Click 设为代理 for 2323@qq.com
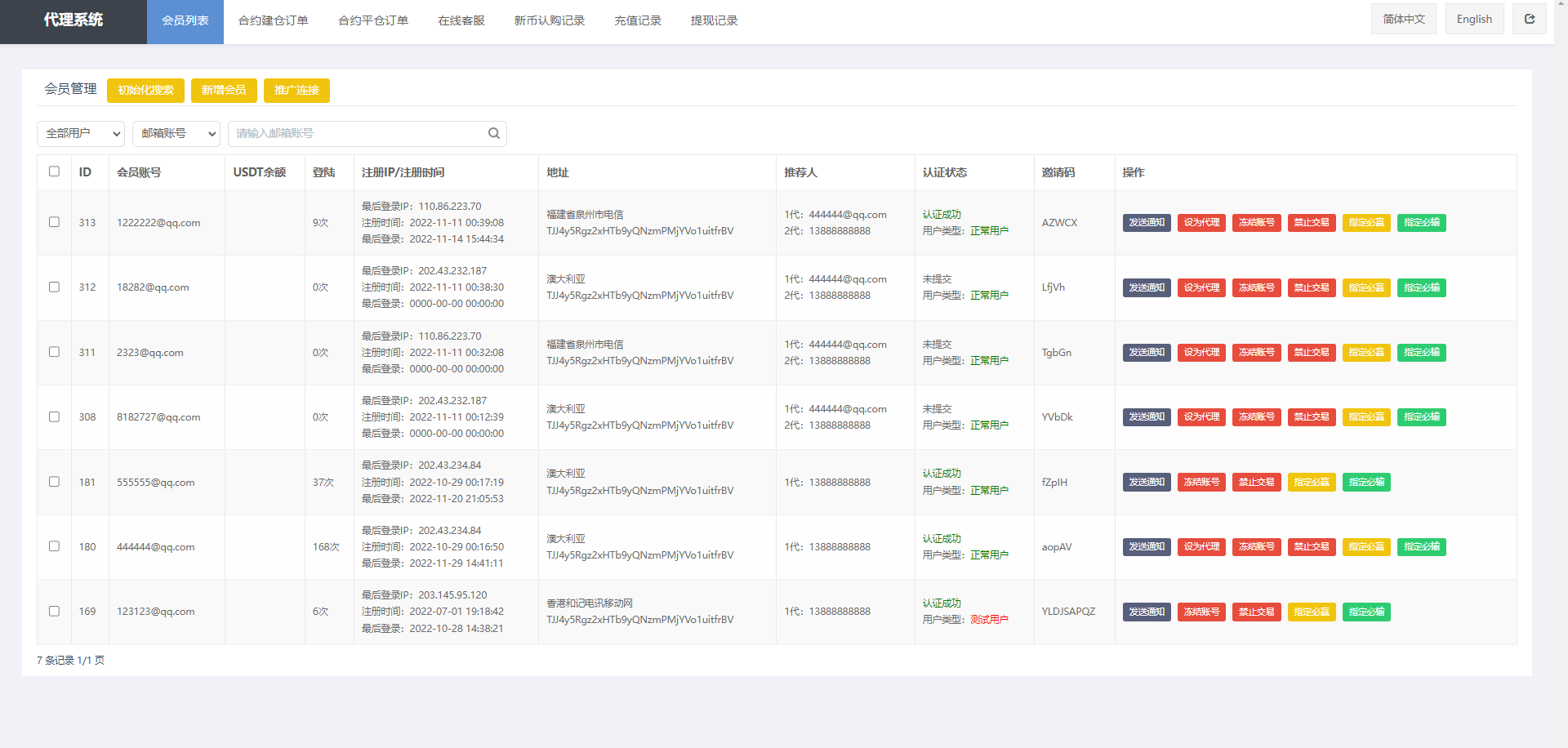 [1201, 352]
